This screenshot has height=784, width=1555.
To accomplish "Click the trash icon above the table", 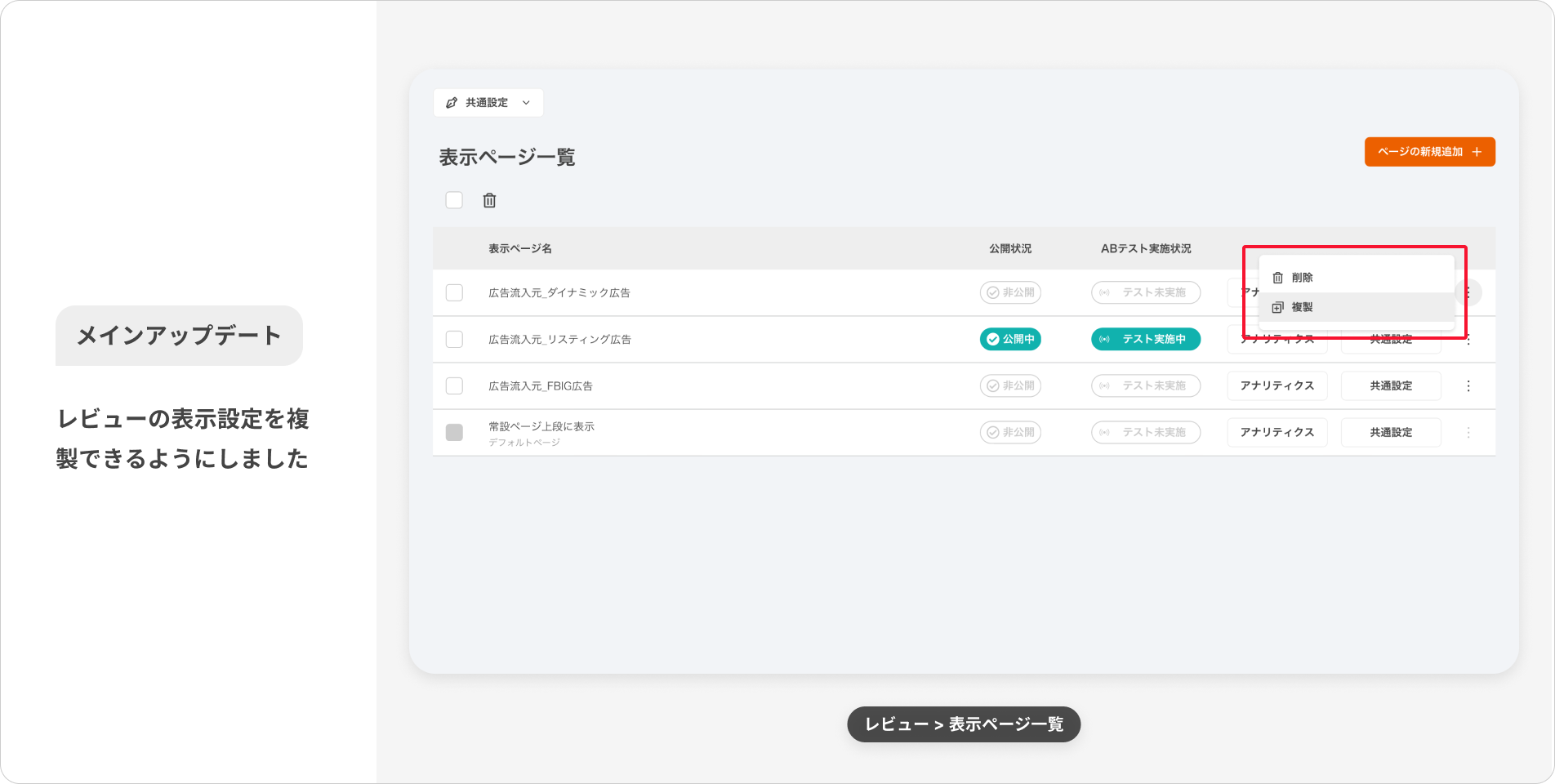I will pos(489,200).
